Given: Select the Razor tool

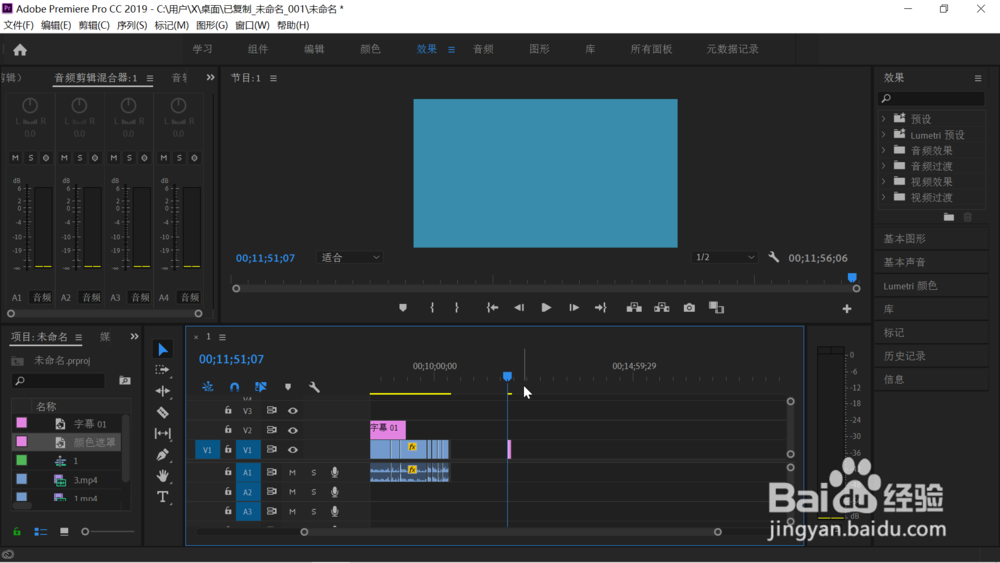Looking at the screenshot, I should tap(163, 412).
